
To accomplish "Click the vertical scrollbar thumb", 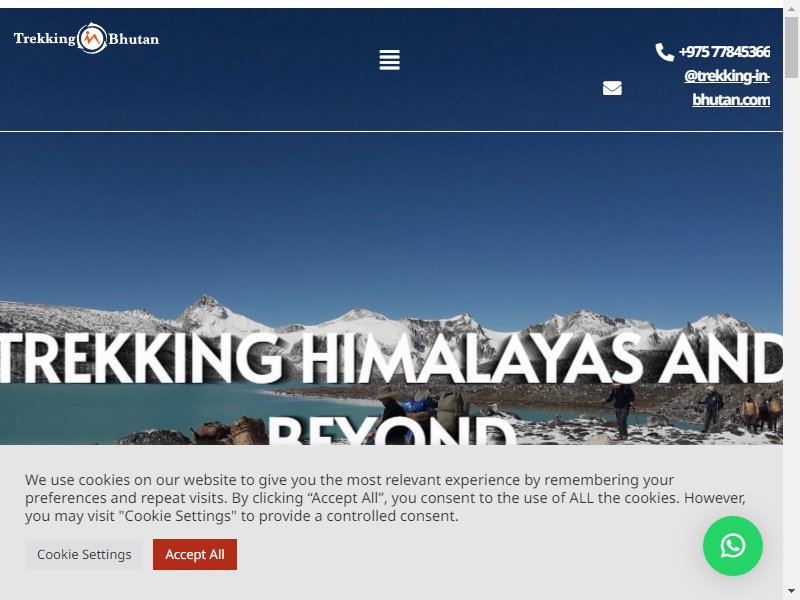I will click(x=791, y=47).
